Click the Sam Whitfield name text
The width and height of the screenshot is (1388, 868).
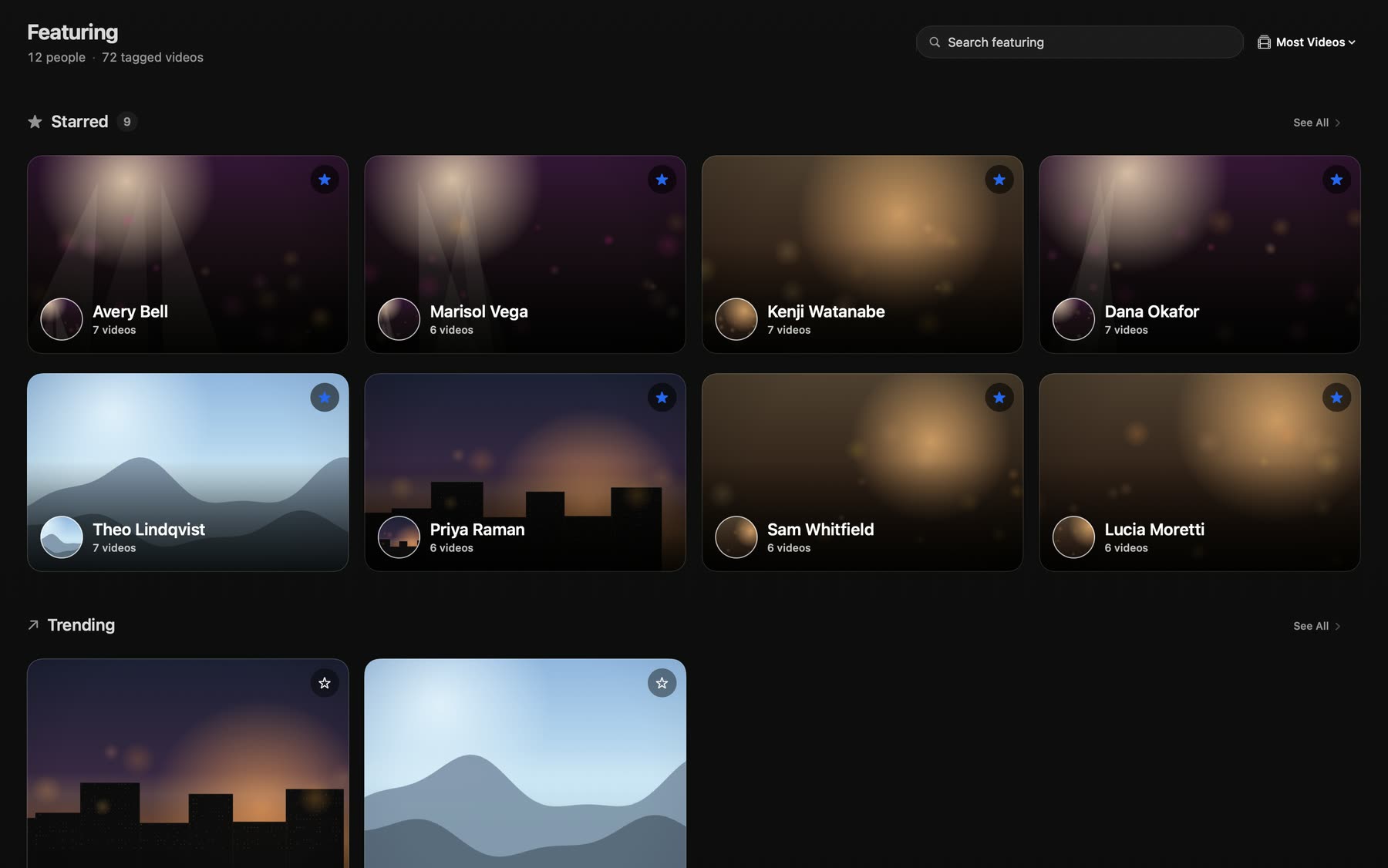pos(820,530)
